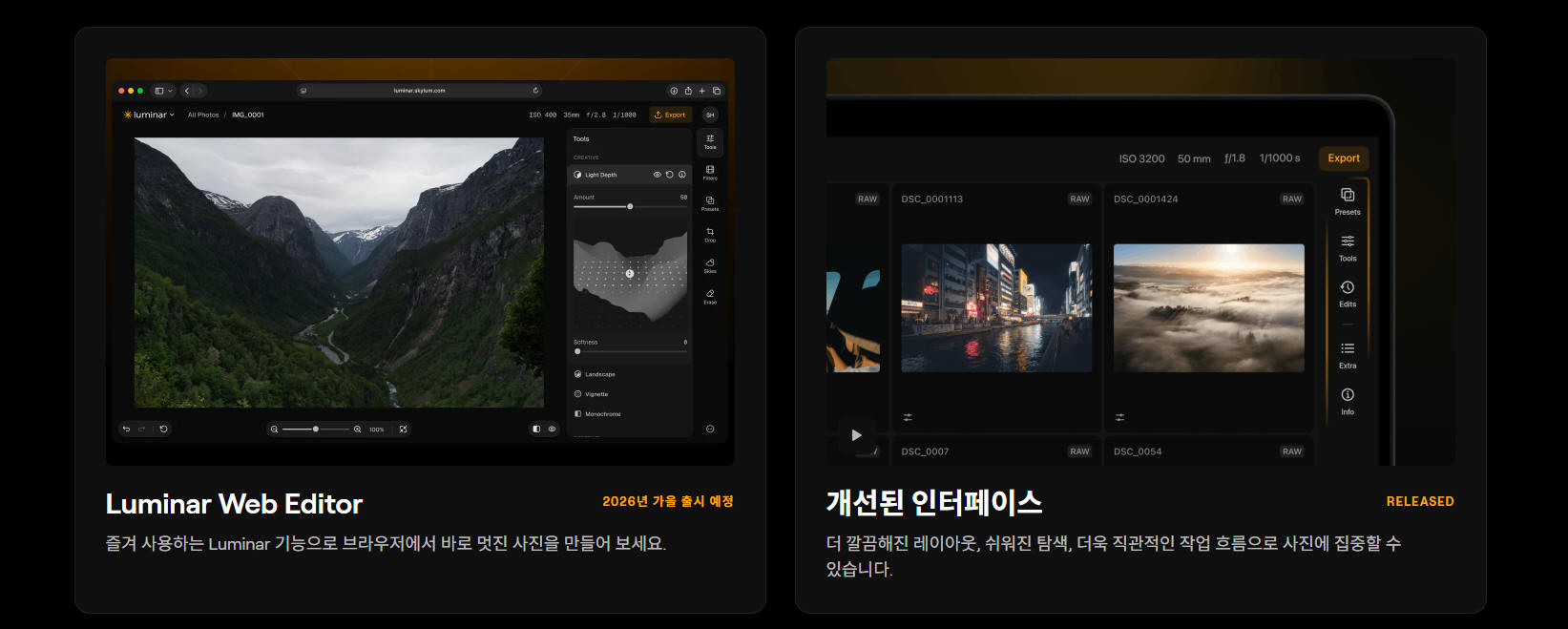Open Light Depth info icon
This screenshot has height=629, width=1568.
tap(681, 175)
